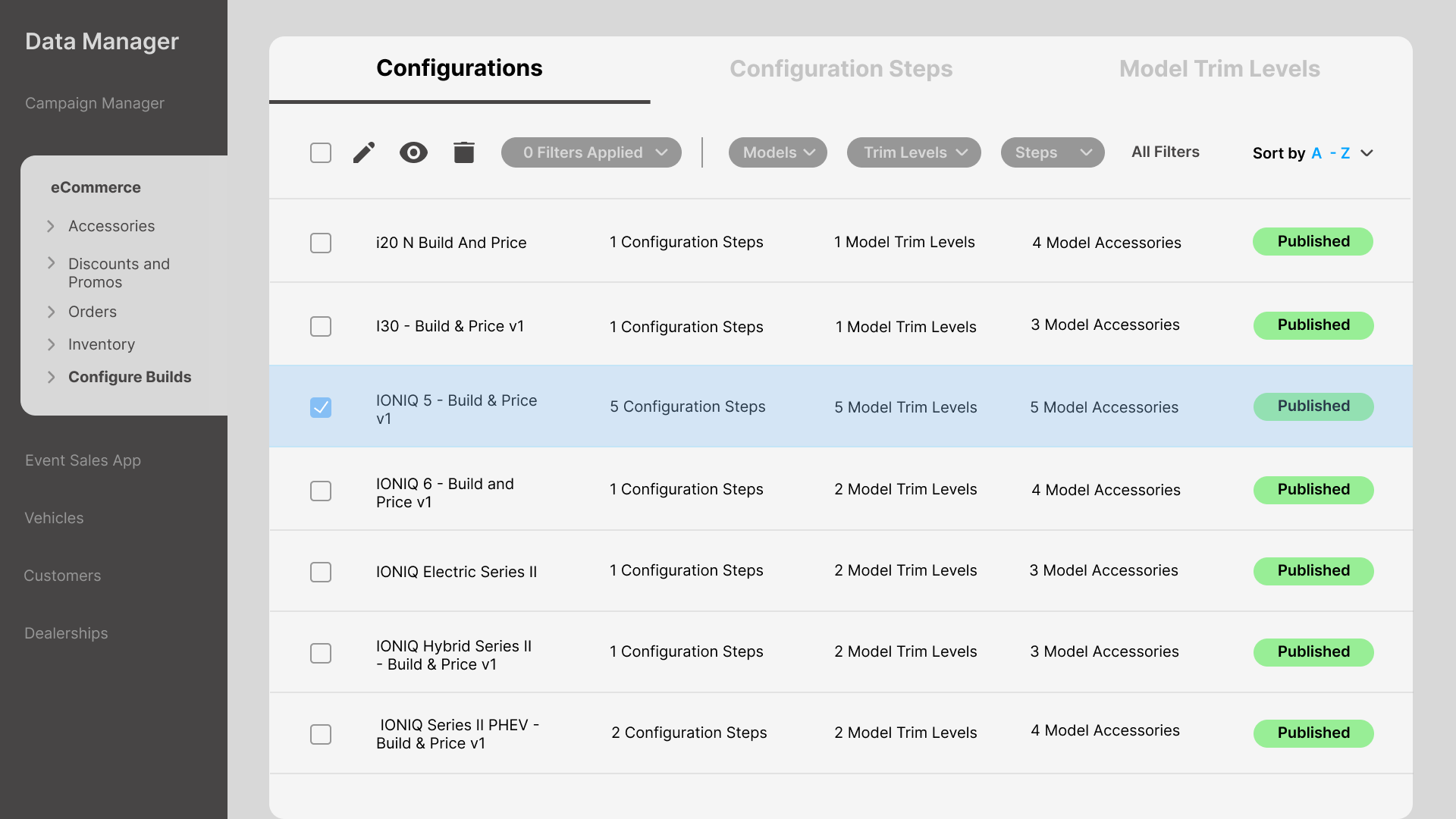
Task: Expand the Accessories sidebar chevron
Action: (x=51, y=226)
